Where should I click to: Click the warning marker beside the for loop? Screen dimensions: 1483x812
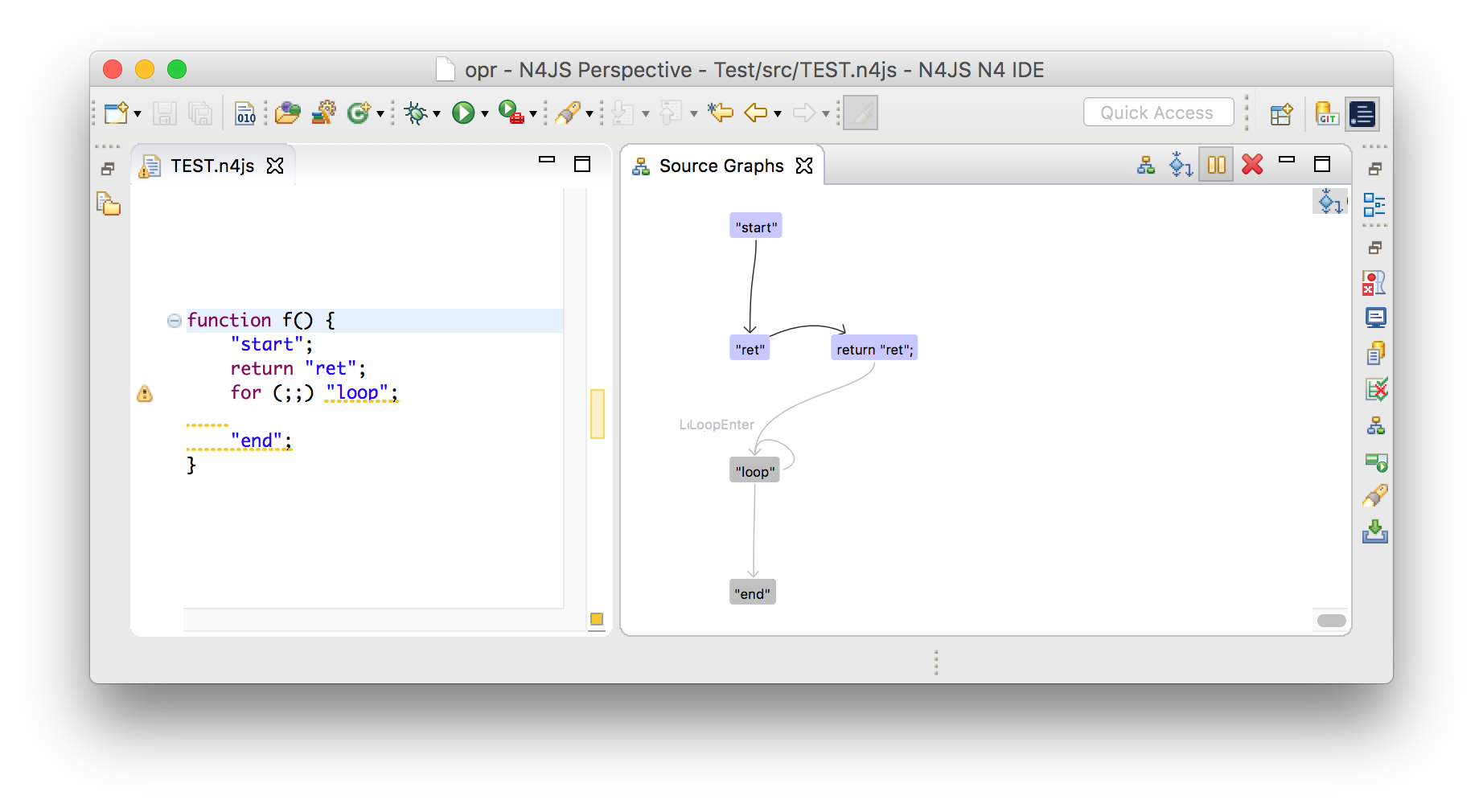coord(145,394)
